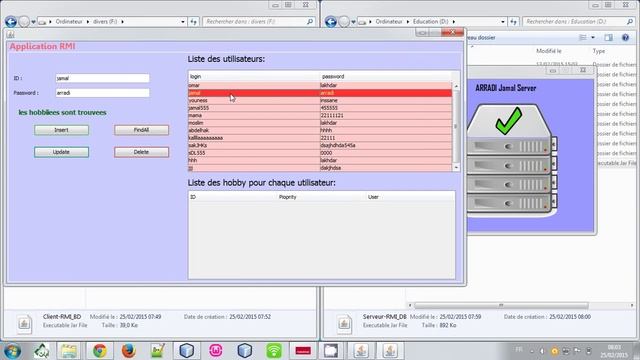
Task: Open address bar dropdown in Education (D:) window
Action: [503, 22]
